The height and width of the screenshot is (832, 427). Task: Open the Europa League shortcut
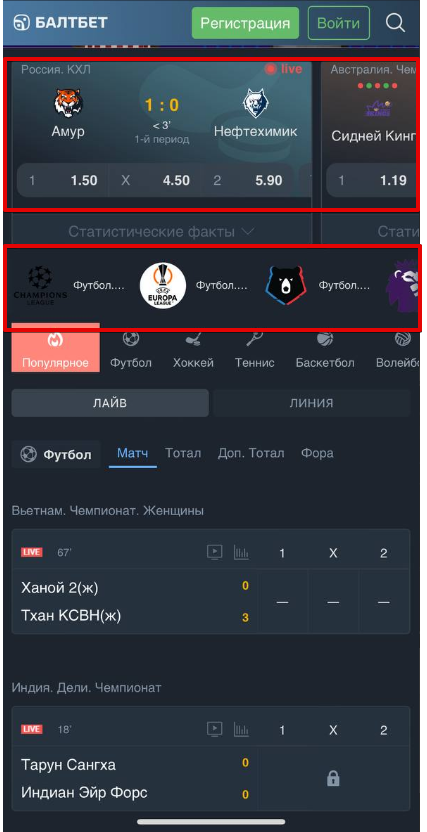click(163, 285)
